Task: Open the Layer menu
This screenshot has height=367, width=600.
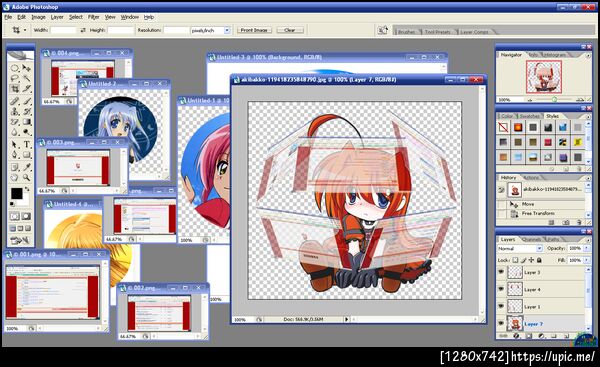Action: tap(57, 17)
